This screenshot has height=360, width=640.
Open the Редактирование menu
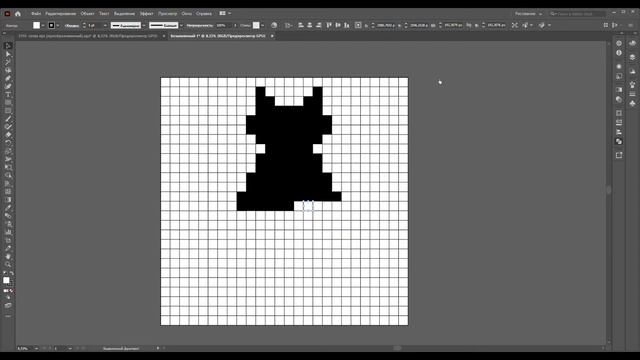click(x=60, y=13)
